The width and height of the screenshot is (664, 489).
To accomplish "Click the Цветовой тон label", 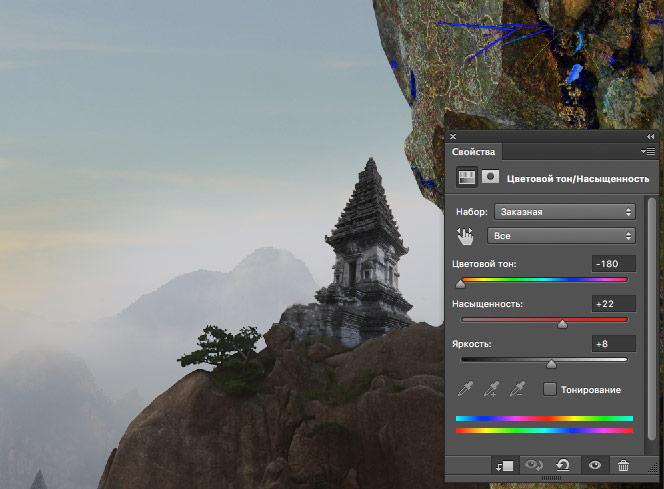I will [484, 264].
